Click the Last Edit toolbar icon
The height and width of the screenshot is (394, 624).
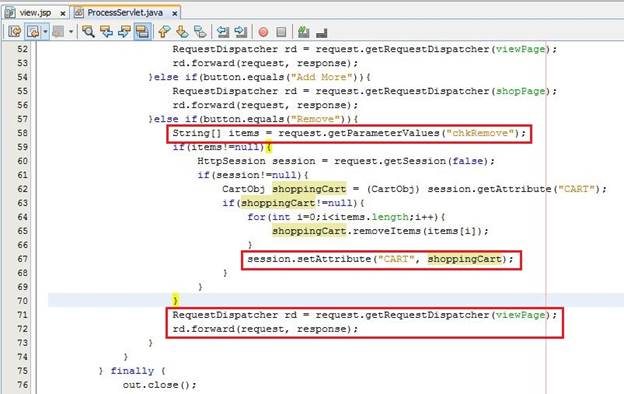pos(15,31)
